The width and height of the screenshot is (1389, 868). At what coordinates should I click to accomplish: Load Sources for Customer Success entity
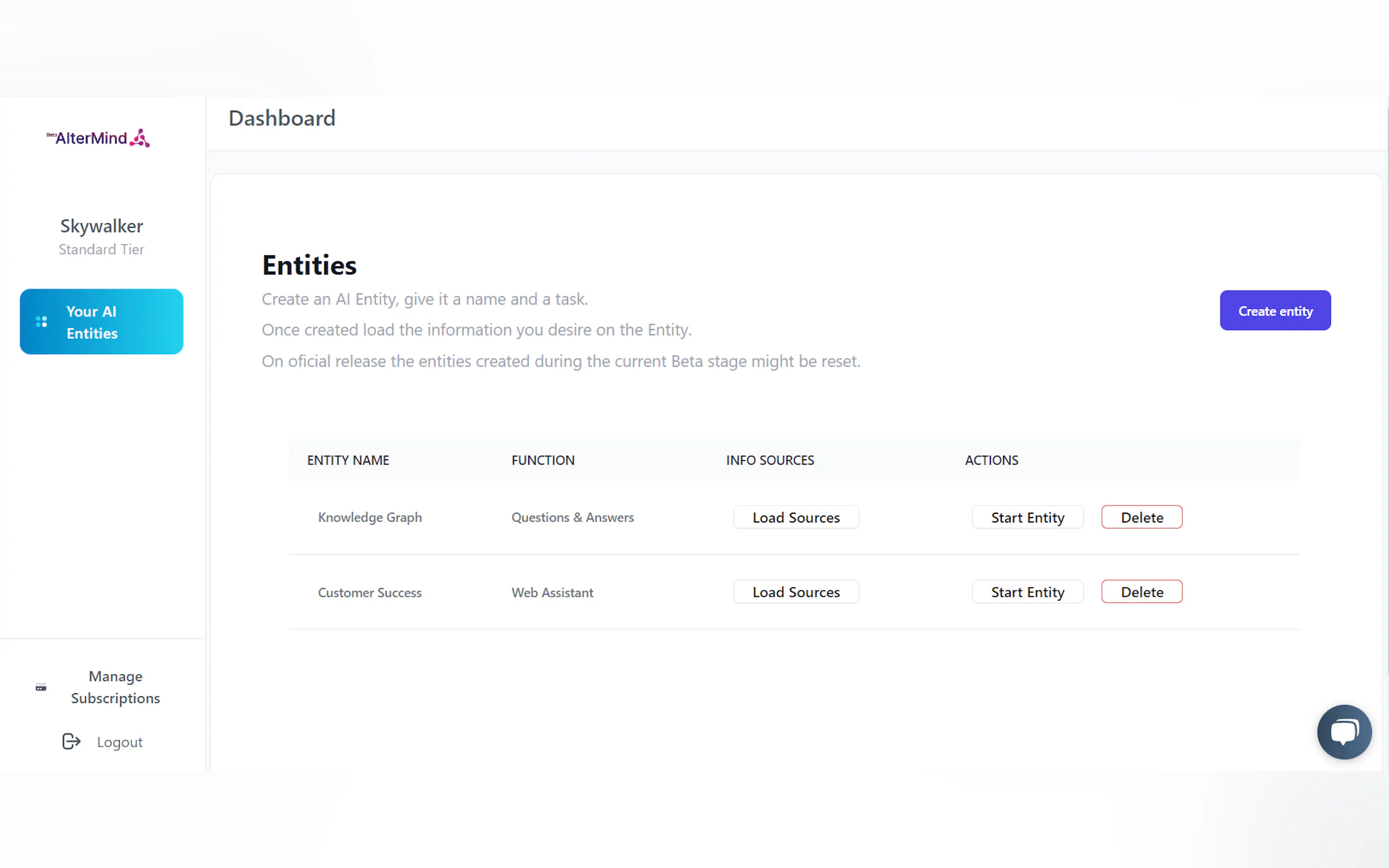(796, 592)
